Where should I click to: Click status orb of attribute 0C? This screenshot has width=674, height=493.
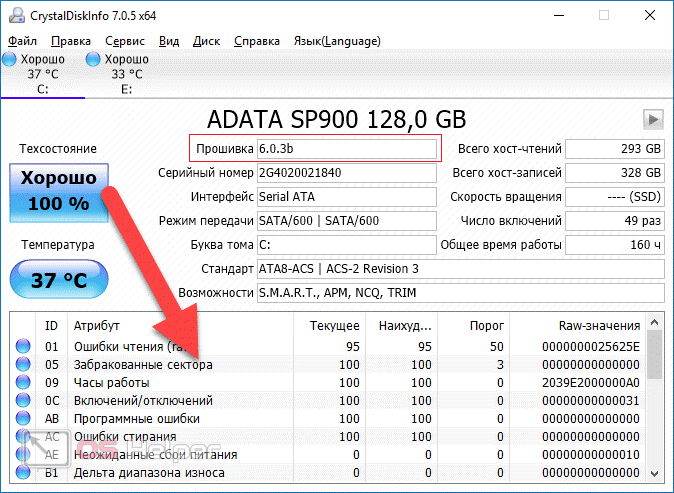23,400
